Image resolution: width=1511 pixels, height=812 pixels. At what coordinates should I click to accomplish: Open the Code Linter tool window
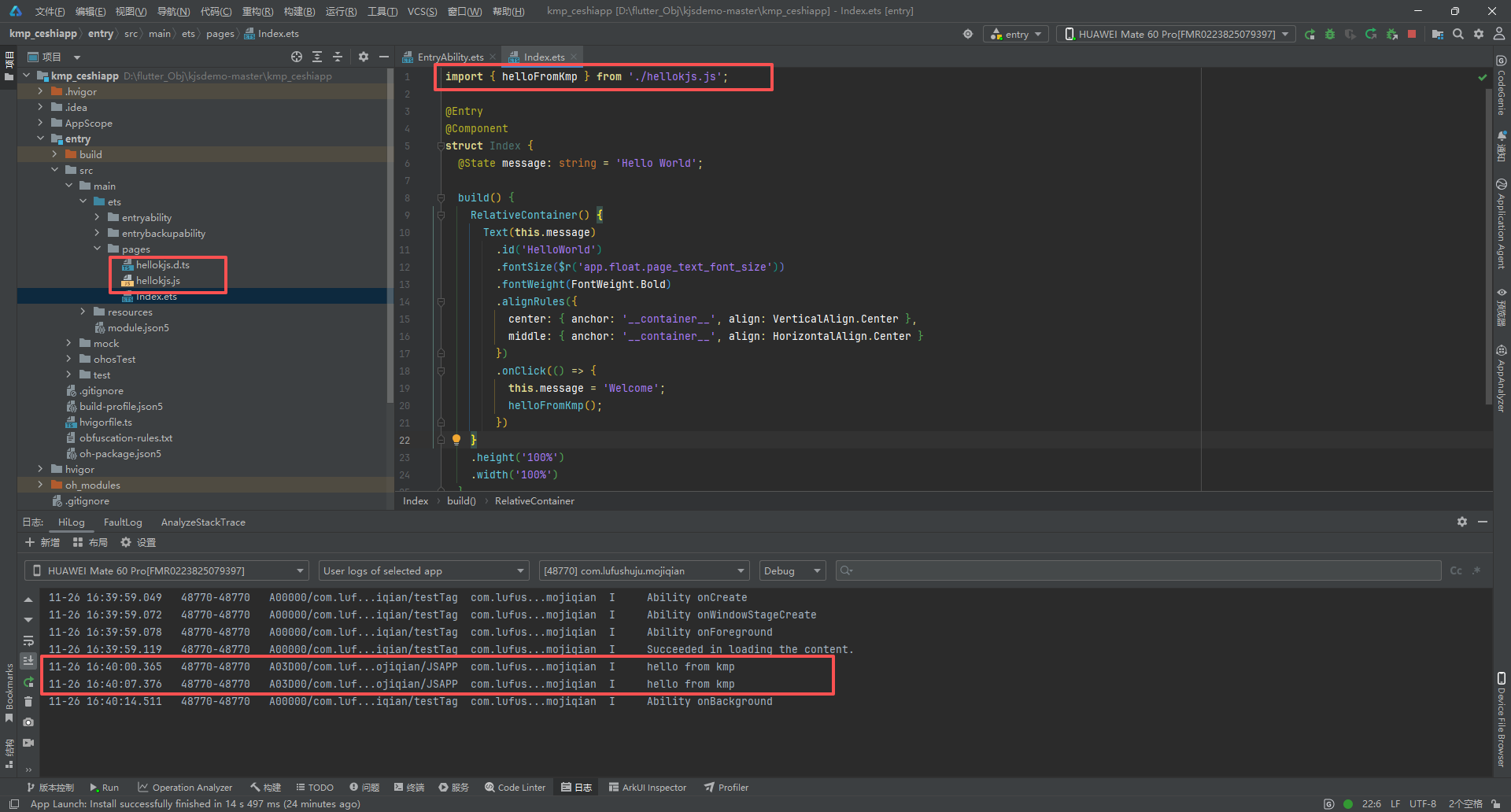tap(515, 787)
